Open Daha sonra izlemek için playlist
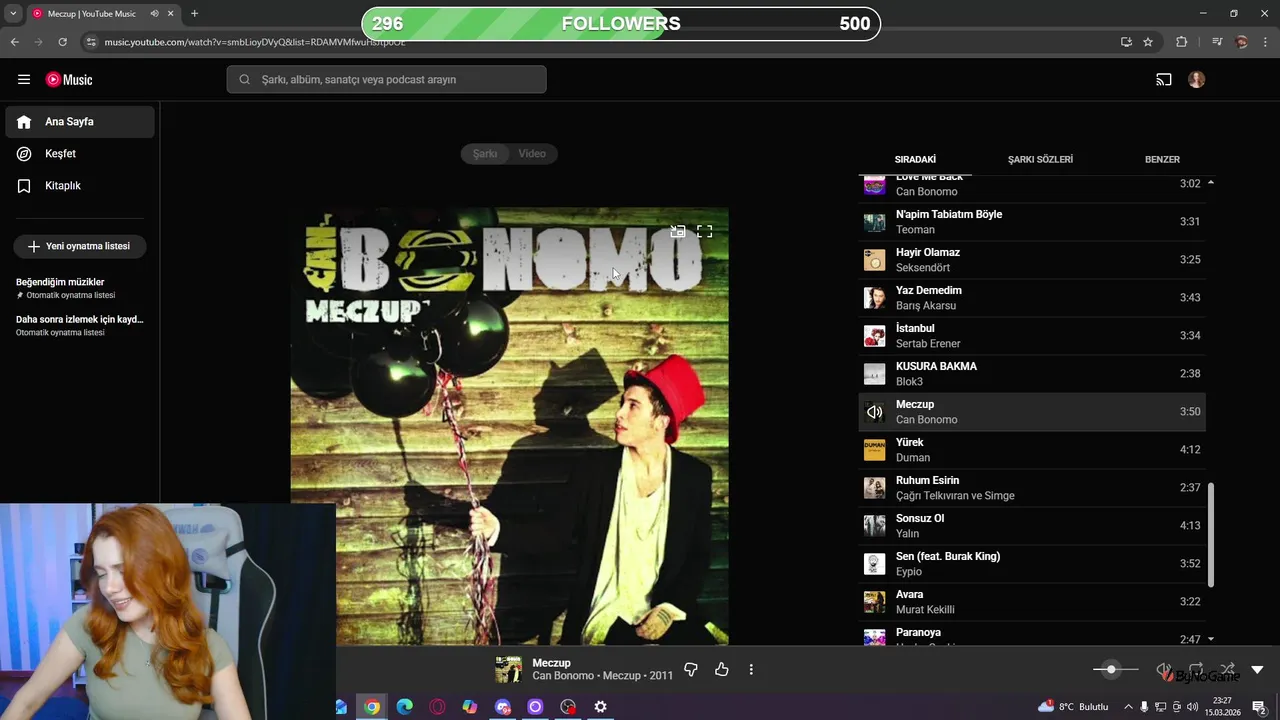This screenshot has height=720, width=1280. [x=80, y=325]
